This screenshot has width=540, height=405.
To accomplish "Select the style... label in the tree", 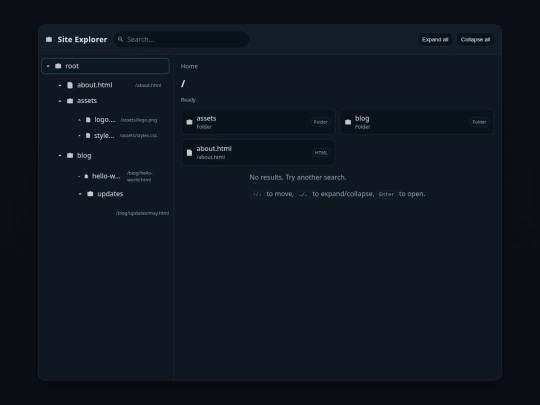I will (x=104, y=135).
